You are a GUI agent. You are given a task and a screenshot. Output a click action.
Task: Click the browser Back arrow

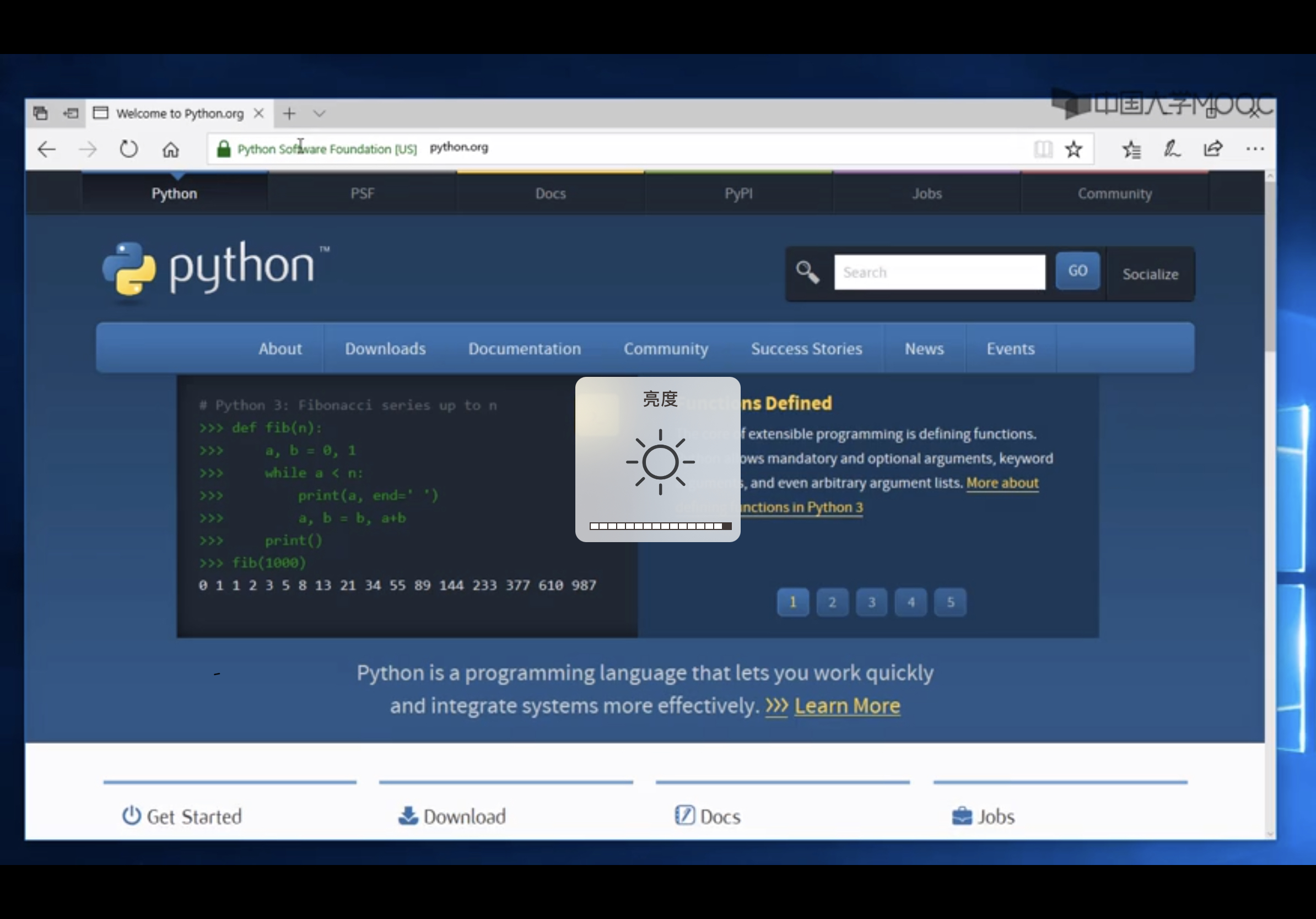tap(46, 149)
